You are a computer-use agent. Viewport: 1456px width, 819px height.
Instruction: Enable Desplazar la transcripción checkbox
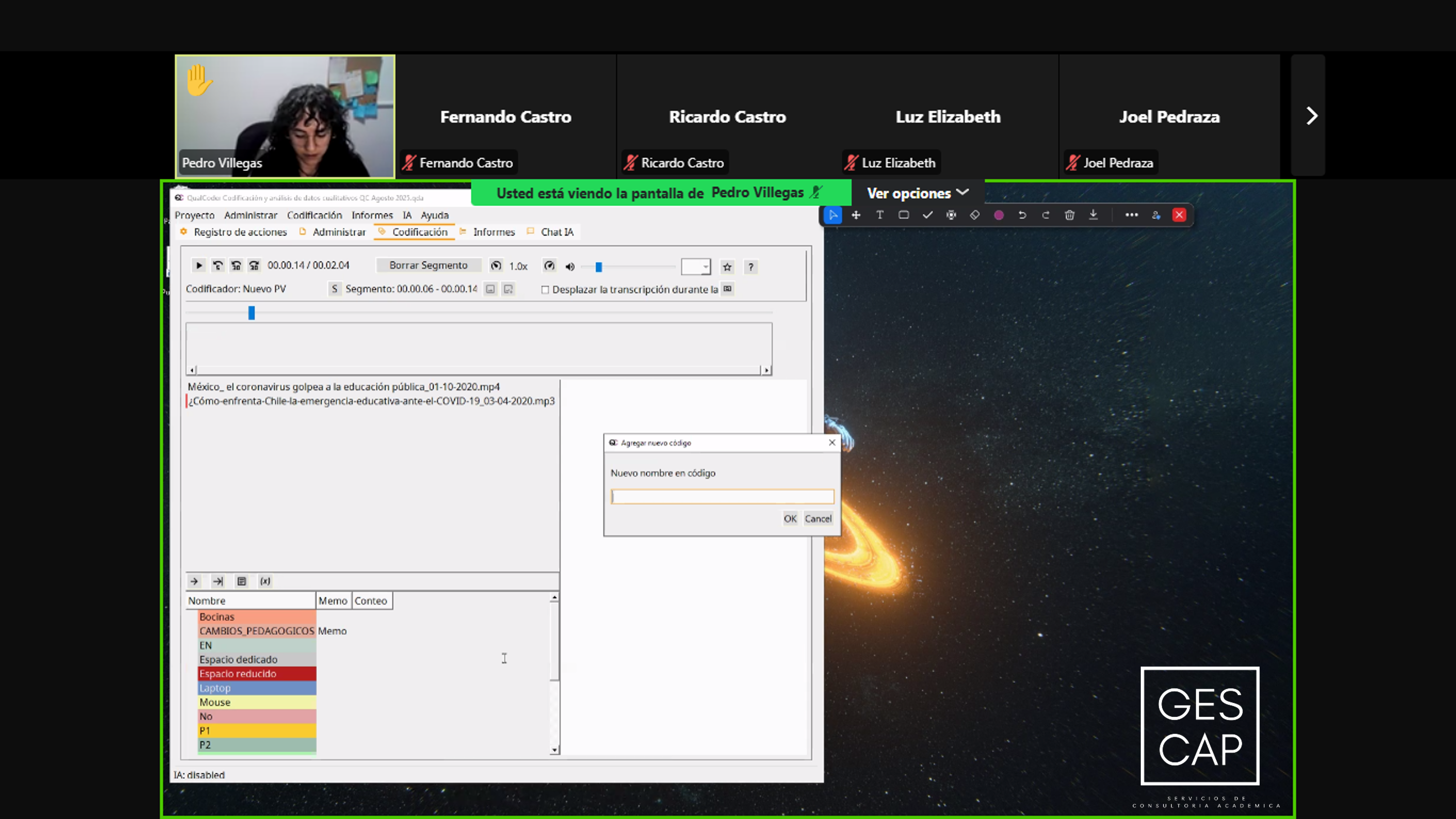tap(545, 290)
